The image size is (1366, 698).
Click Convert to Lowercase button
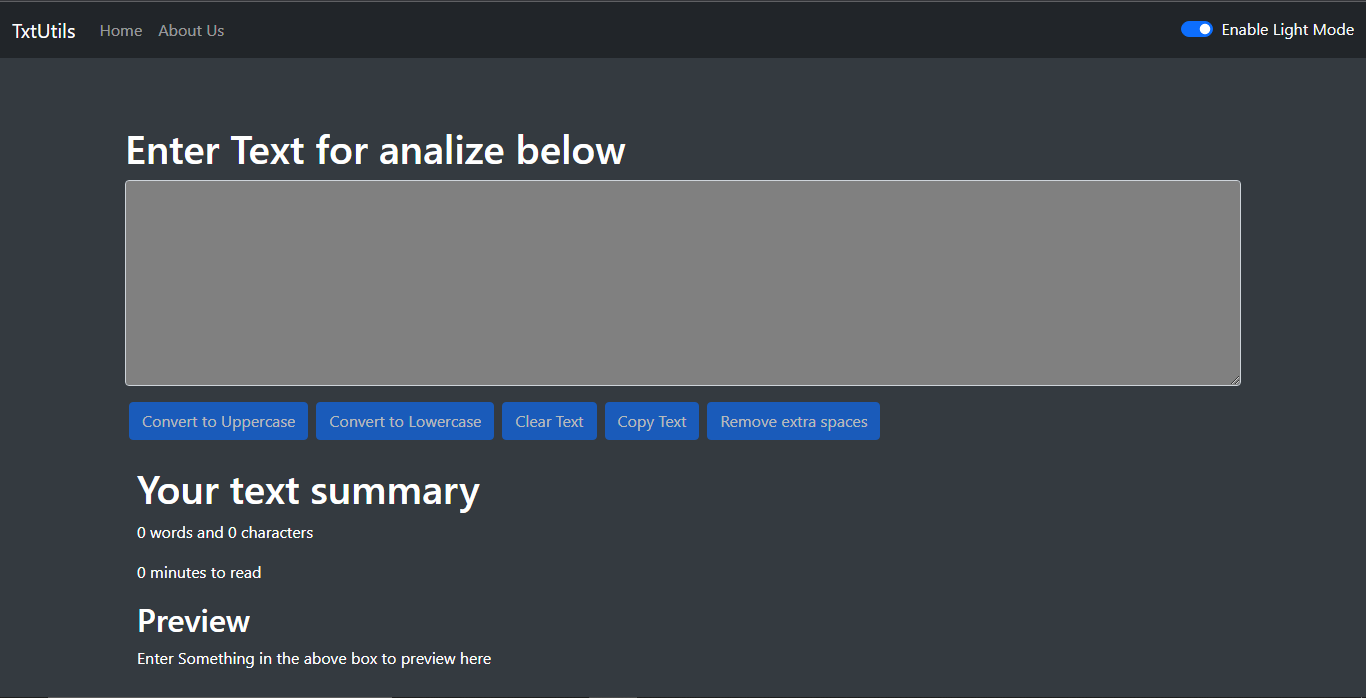coord(405,421)
